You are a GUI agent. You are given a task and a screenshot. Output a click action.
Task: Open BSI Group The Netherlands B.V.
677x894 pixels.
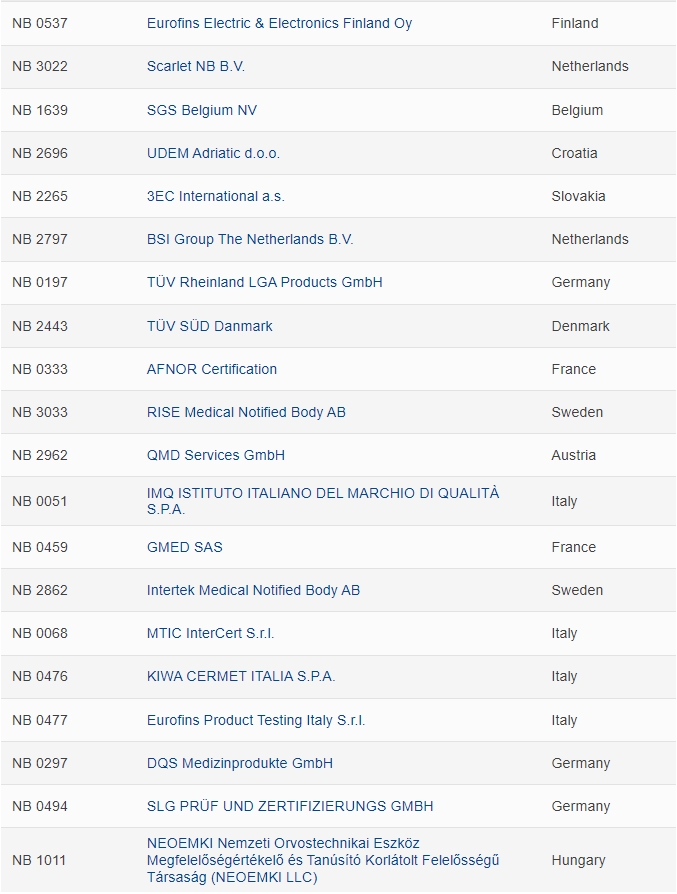(250, 239)
